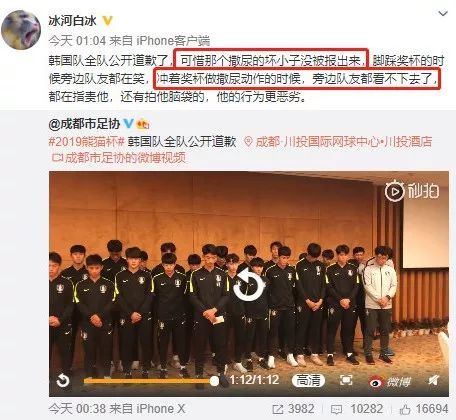Open 成都市足协的微博视频 link
456x420 pixels.
[x=119, y=158]
